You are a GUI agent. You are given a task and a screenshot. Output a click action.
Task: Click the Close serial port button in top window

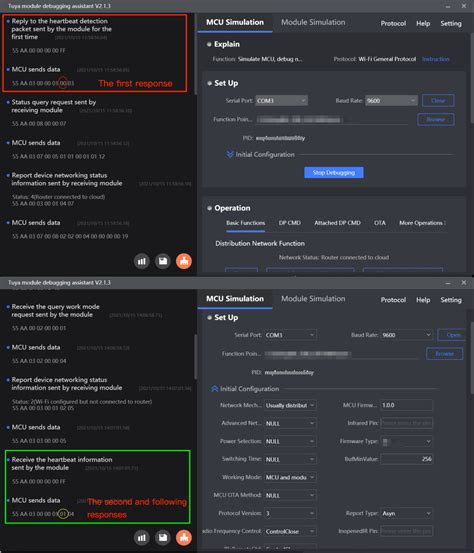[x=438, y=101]
